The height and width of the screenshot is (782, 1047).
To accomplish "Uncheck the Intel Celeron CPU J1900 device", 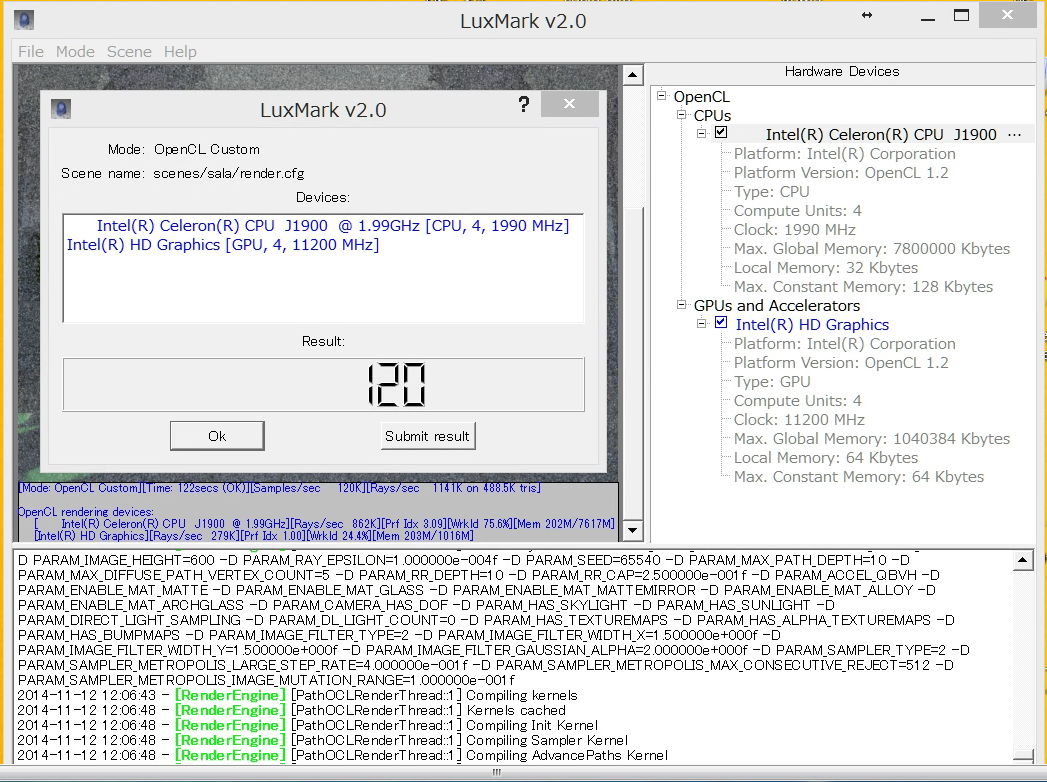I will click(x=720, y=133).
